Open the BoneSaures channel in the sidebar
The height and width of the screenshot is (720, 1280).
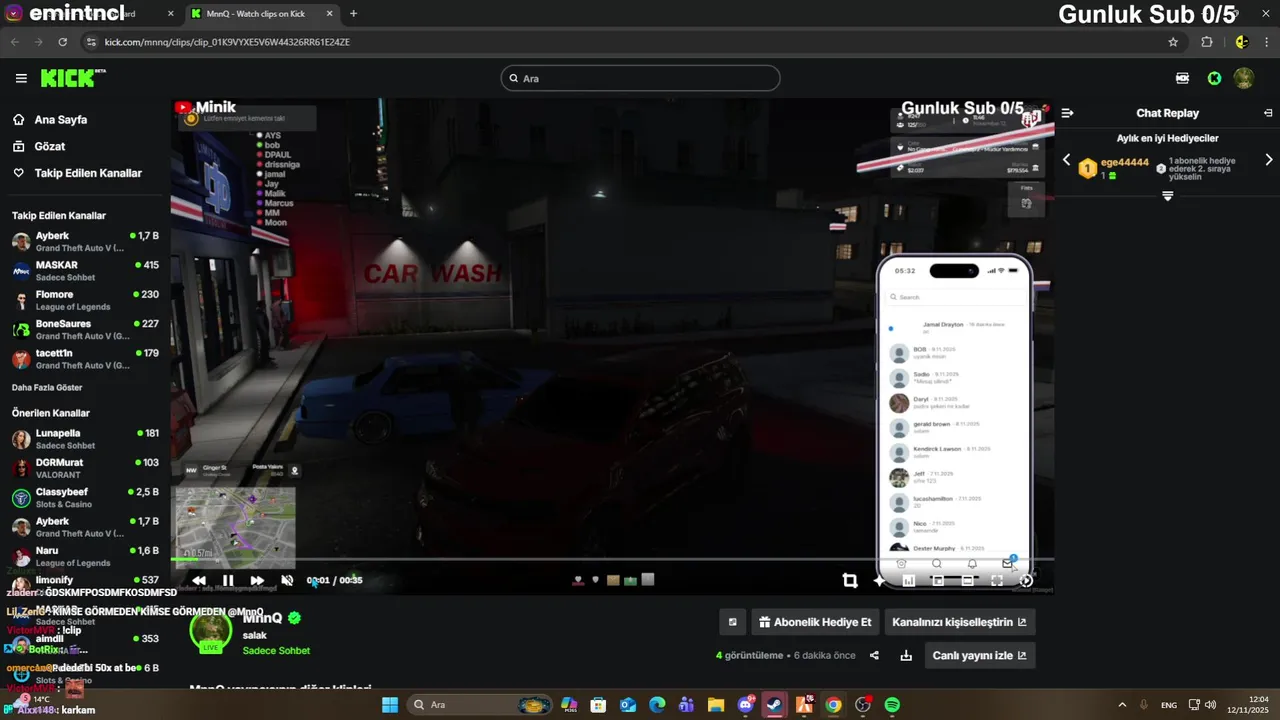[x=85, y=329]
